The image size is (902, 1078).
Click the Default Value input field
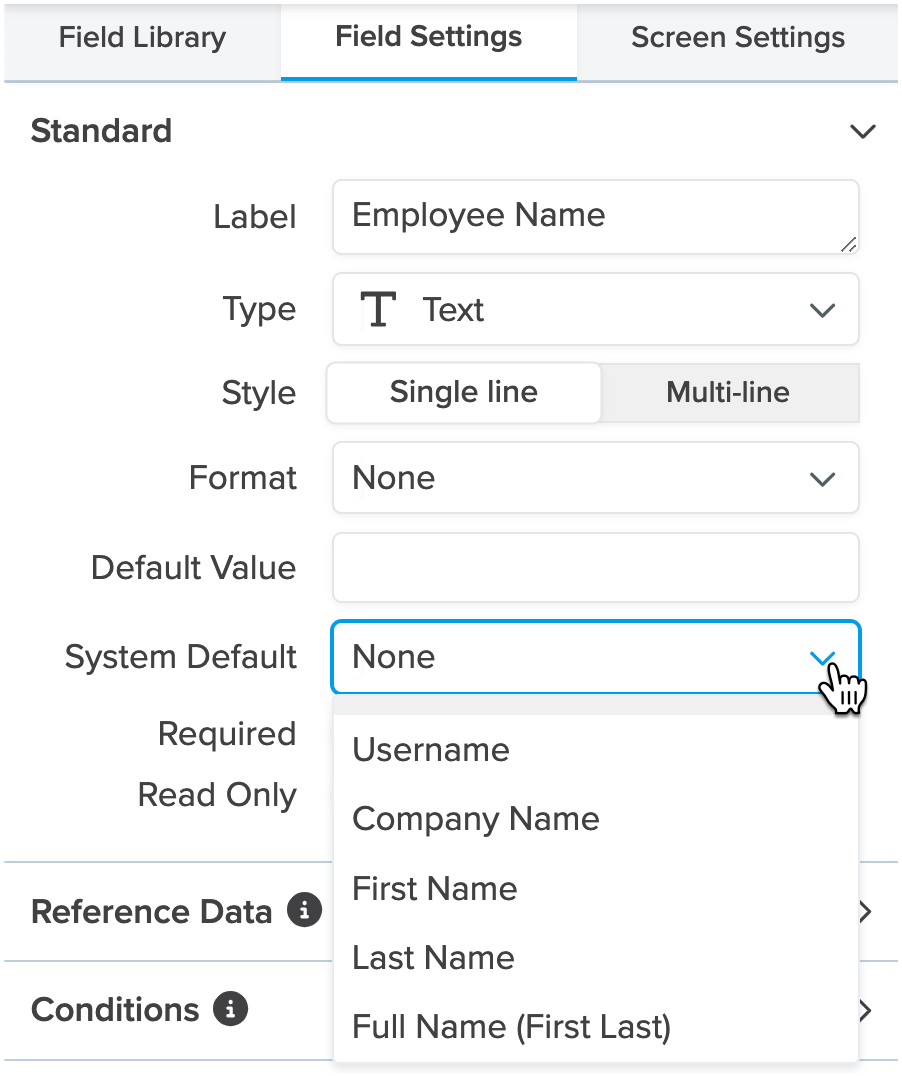tap(595, 568)
